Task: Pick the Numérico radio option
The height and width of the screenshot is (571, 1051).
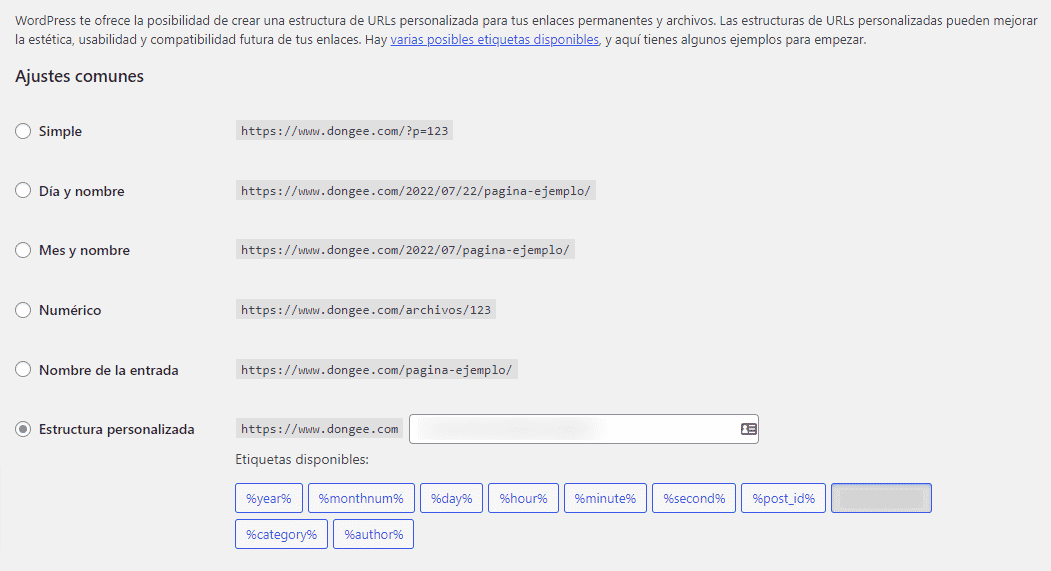Action: click(x=23, y=310)
